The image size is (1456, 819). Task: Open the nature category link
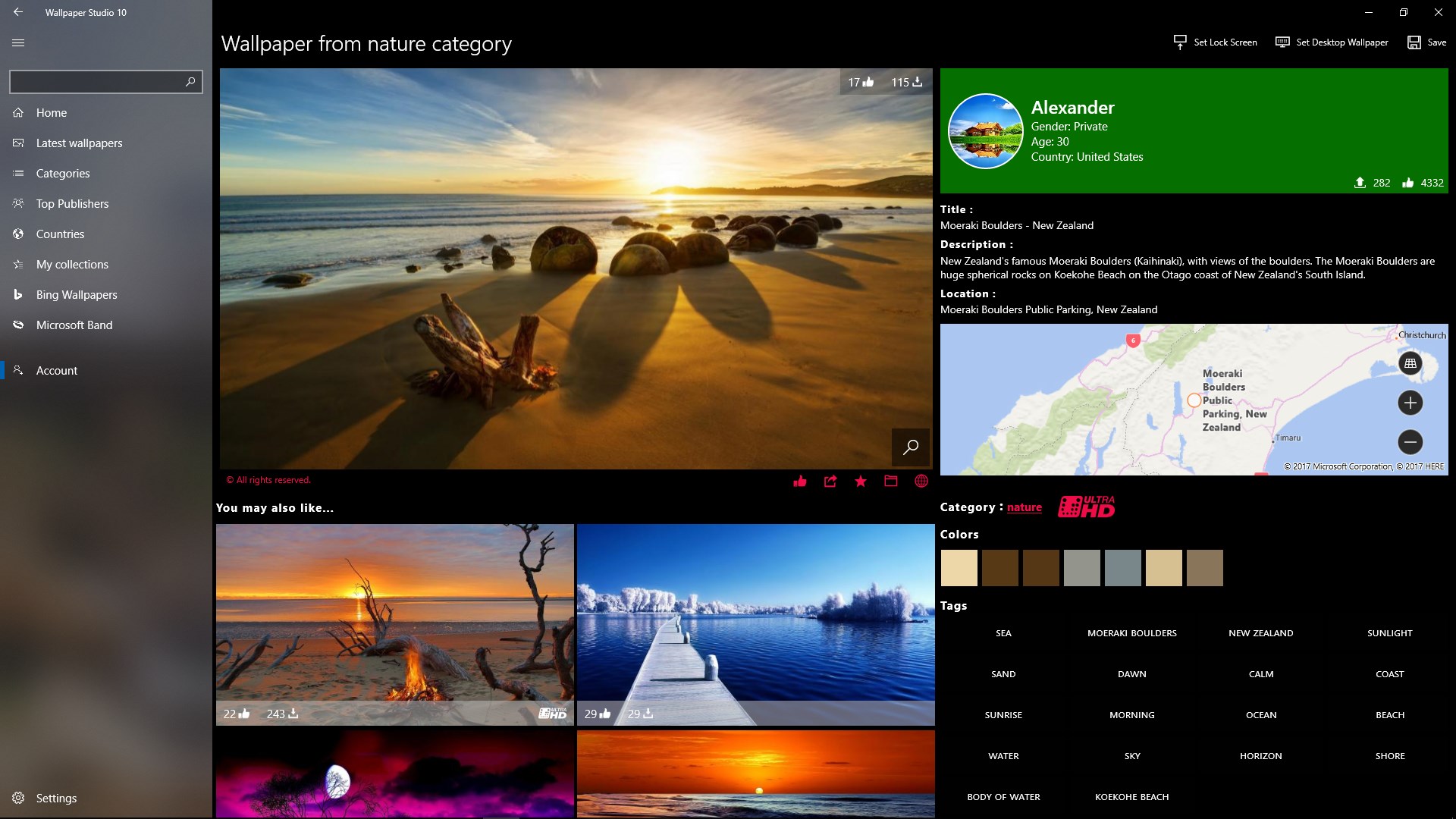click(x=1024, y=507)
